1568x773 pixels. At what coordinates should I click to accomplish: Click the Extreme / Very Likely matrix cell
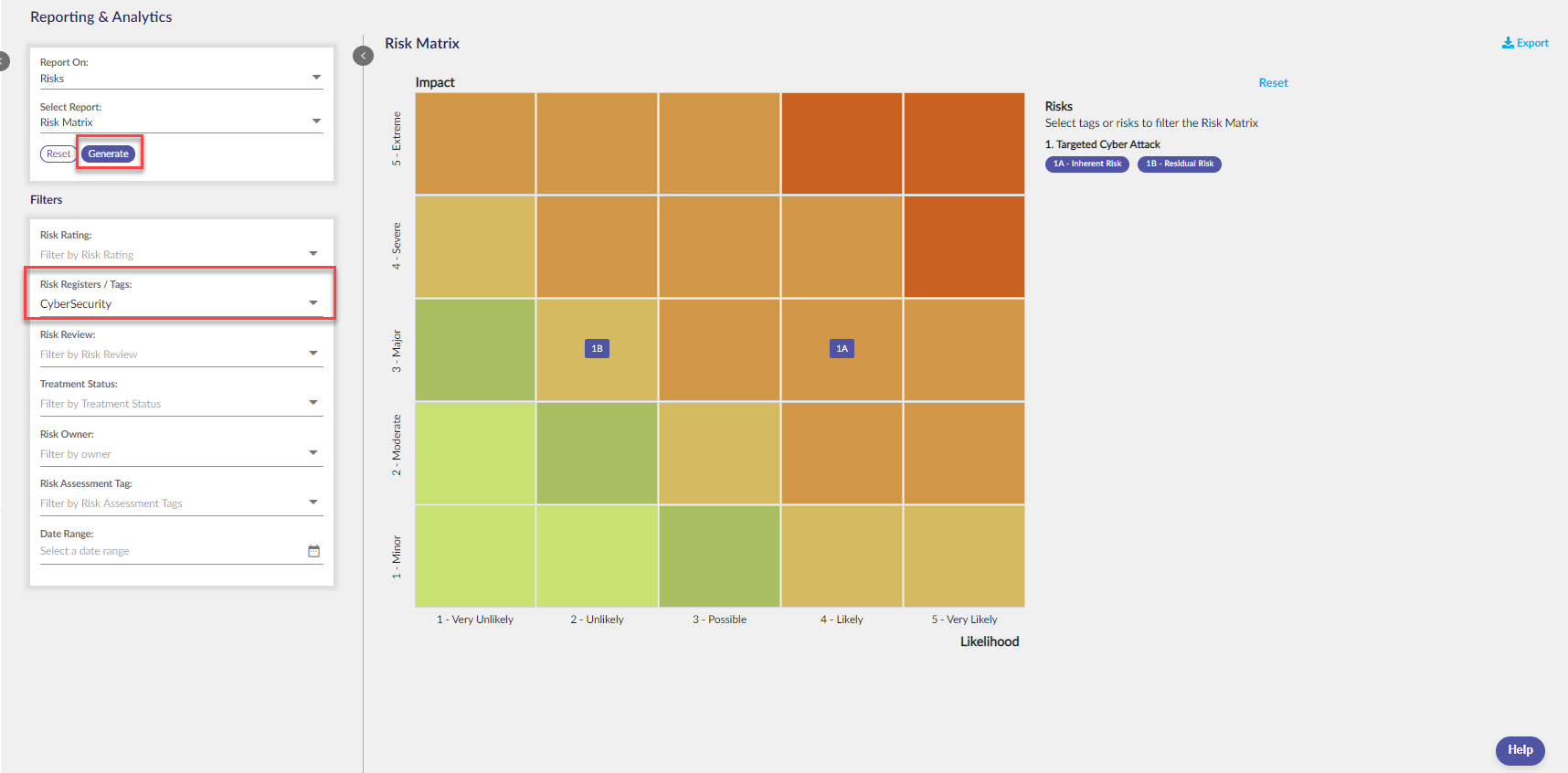point(964,143)
